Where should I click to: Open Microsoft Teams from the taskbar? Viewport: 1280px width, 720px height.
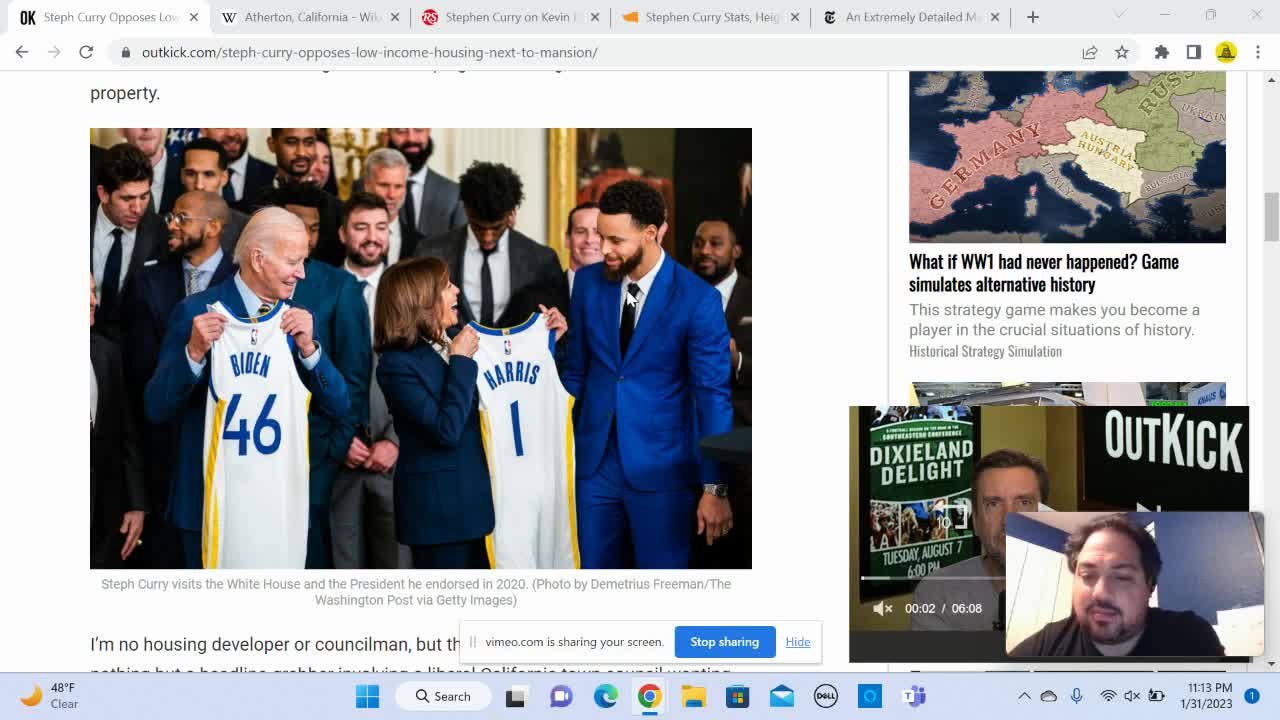[x=913, y=696]
